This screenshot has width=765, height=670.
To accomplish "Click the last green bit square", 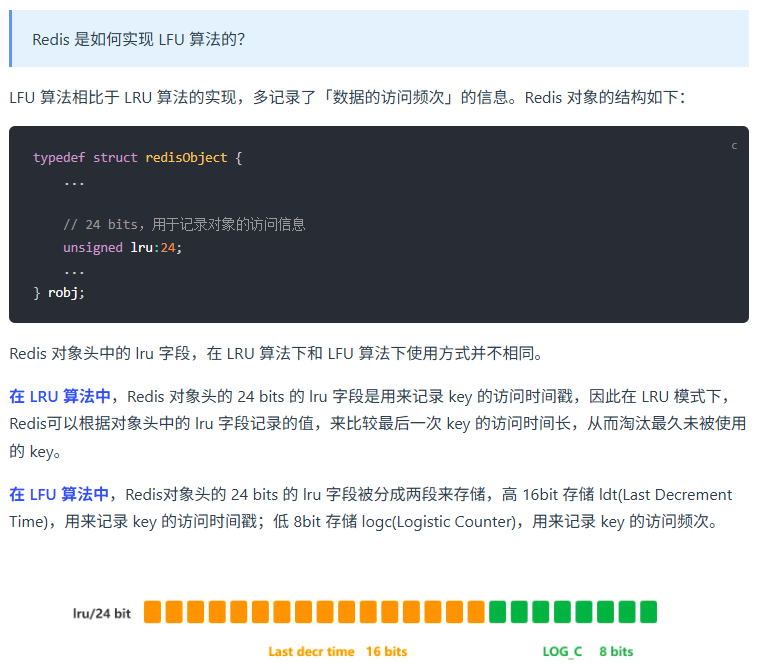I will (x=648, y=612).
